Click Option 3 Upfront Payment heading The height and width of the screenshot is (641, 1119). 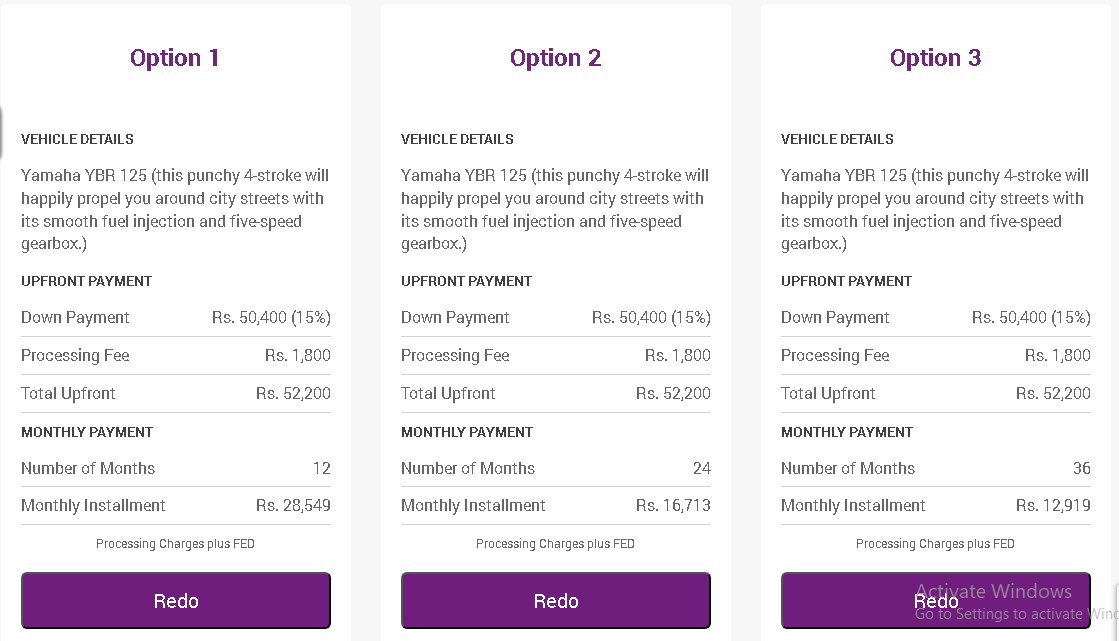click(846, 281)
